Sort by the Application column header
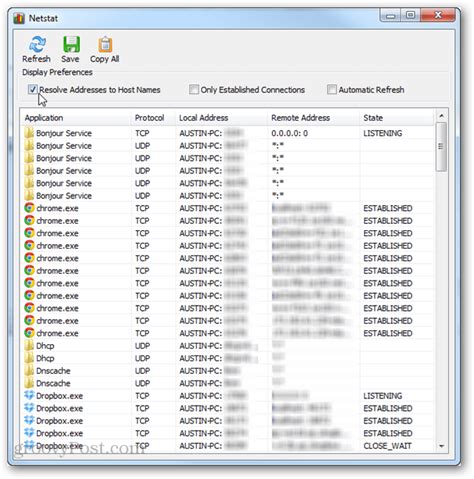 76,118
